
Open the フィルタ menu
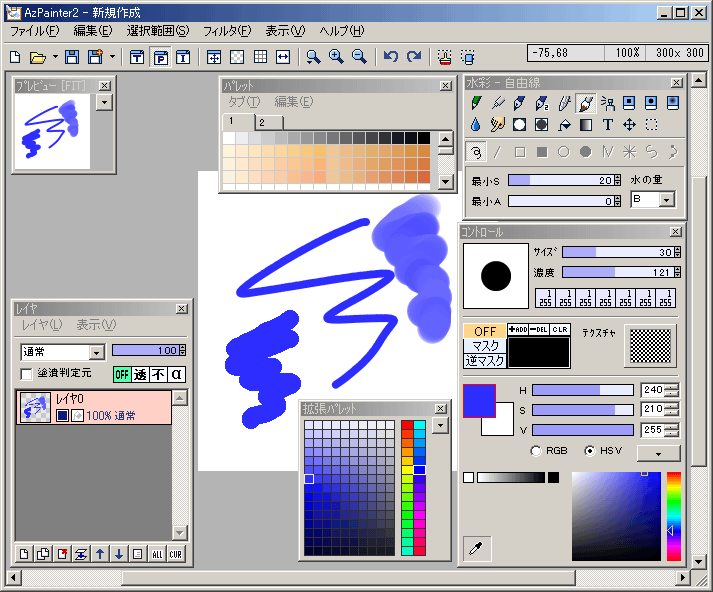pyautogui.click(x=226, y=31)
